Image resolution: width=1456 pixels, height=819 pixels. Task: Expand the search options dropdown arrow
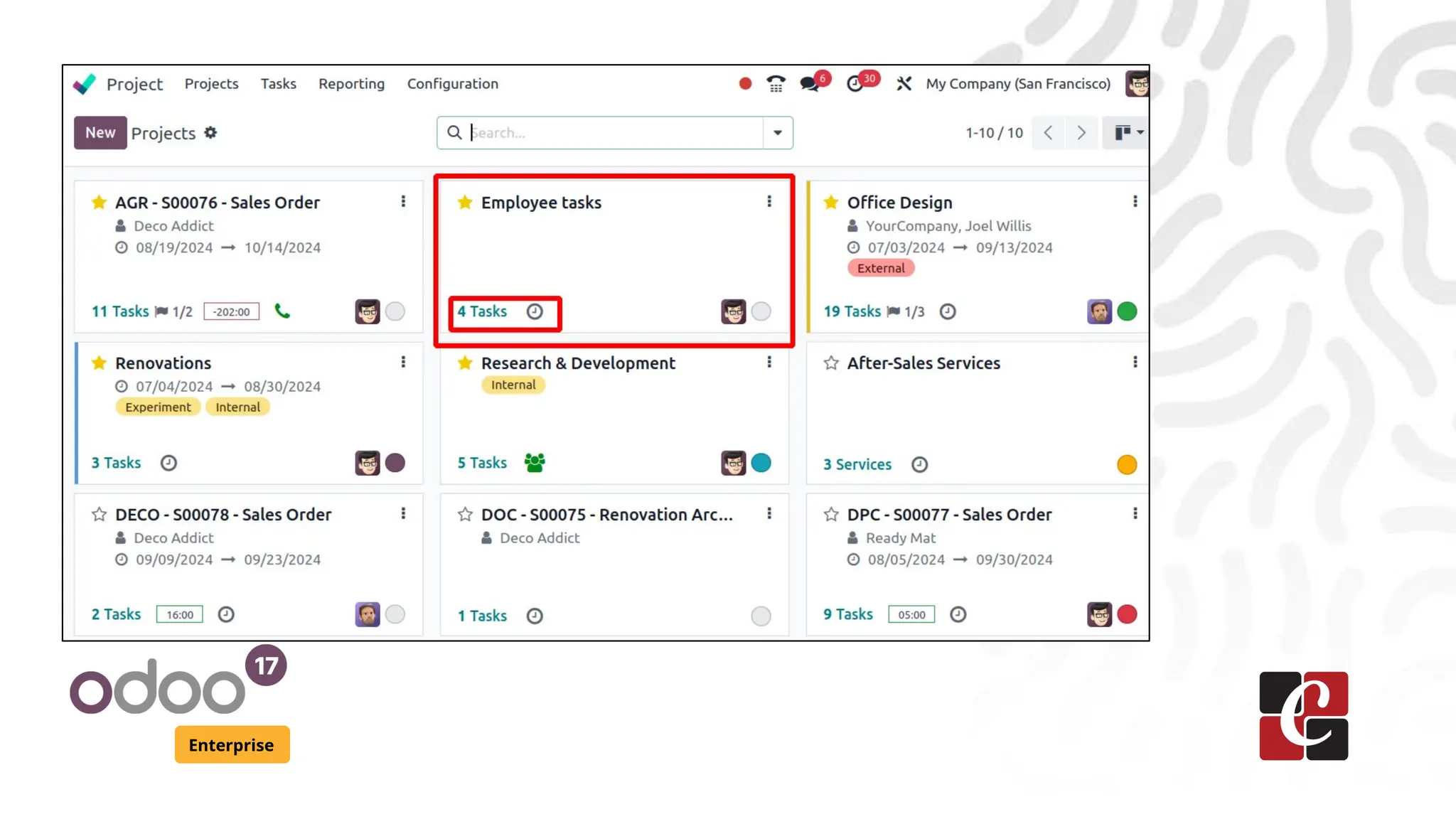coord(778,133)
